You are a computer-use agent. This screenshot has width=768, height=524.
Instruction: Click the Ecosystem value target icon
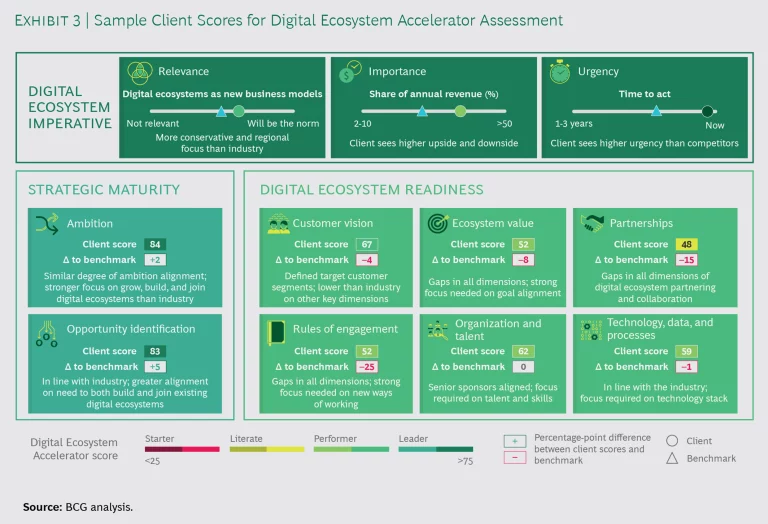pos(436,224)
